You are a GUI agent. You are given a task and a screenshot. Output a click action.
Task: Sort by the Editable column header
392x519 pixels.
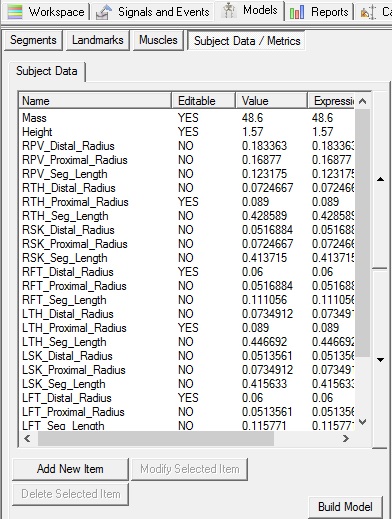pos(204,101)
